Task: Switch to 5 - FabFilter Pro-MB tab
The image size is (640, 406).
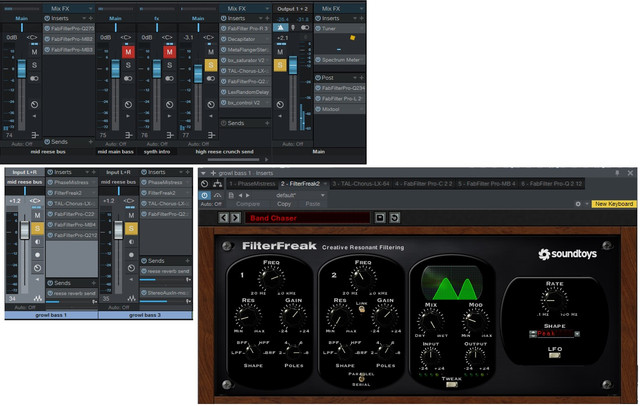Action: pos(487,184)
